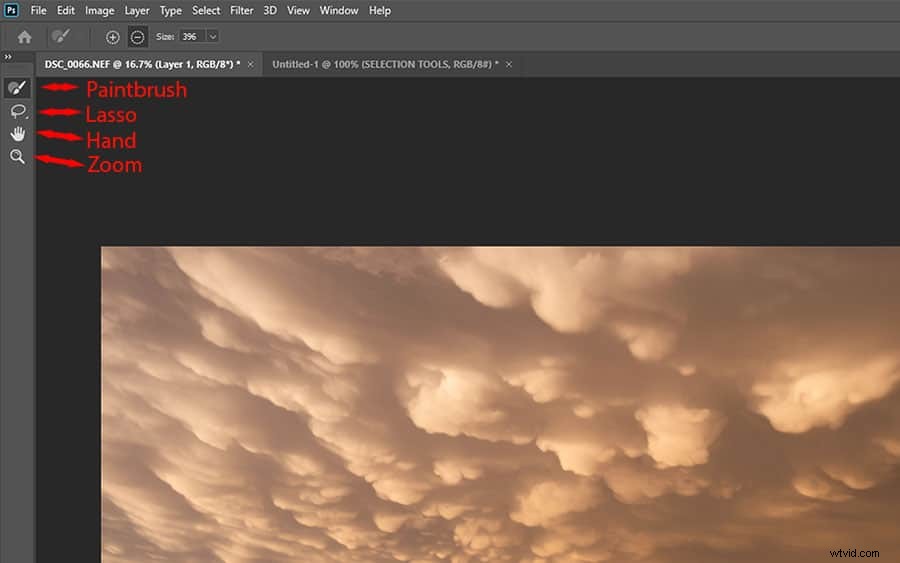Open the Edit menu
Image resolution: width=900 pixels, height=563 pixels.
65,10
